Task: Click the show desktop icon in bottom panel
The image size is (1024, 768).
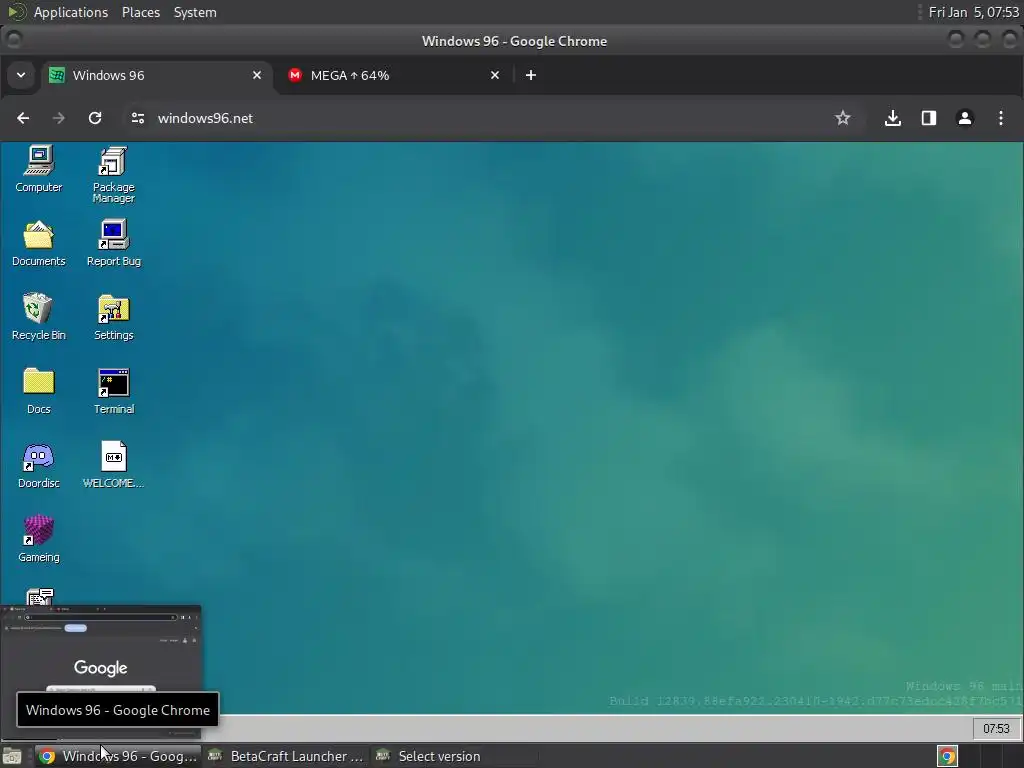Action: (x=12, y=757)
